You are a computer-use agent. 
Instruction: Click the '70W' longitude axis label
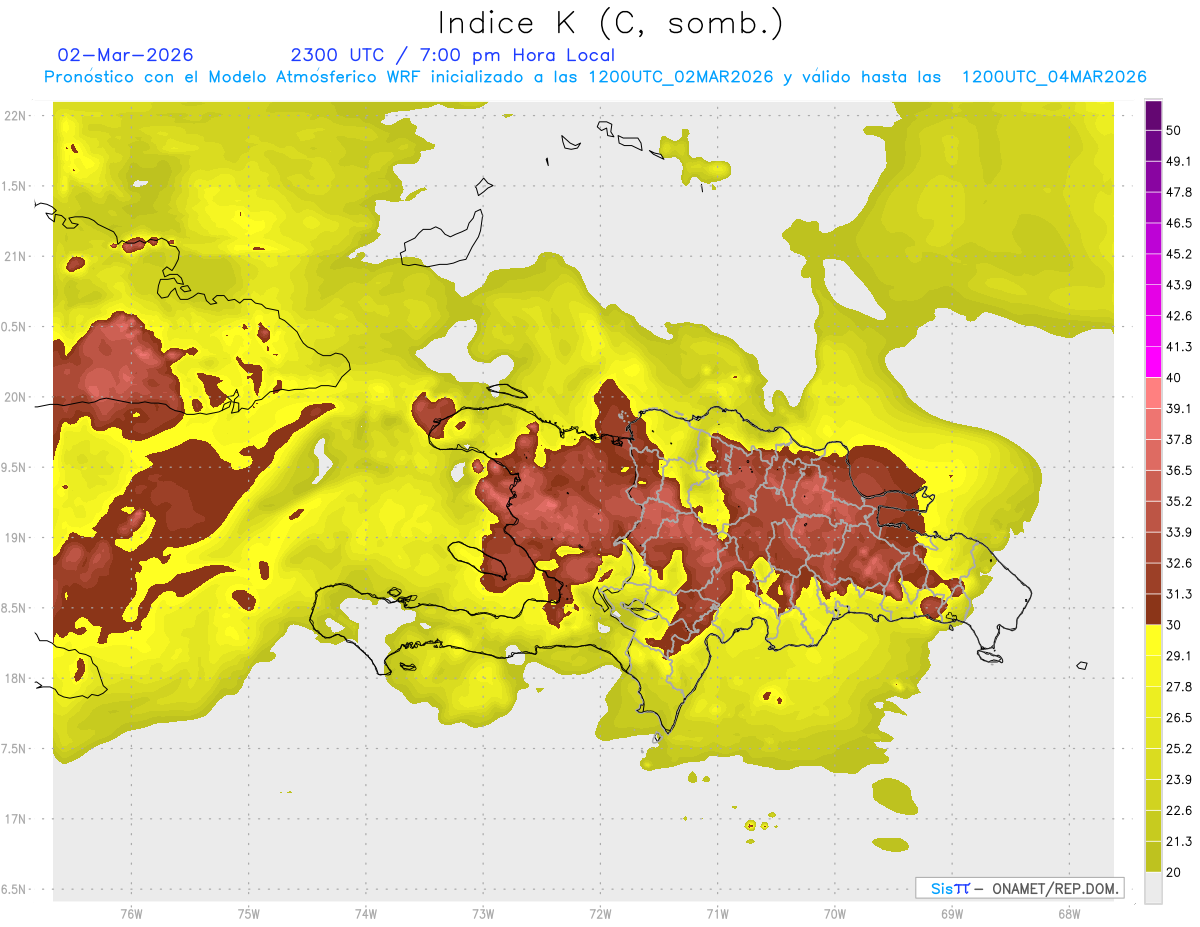[x=834, y=914]
